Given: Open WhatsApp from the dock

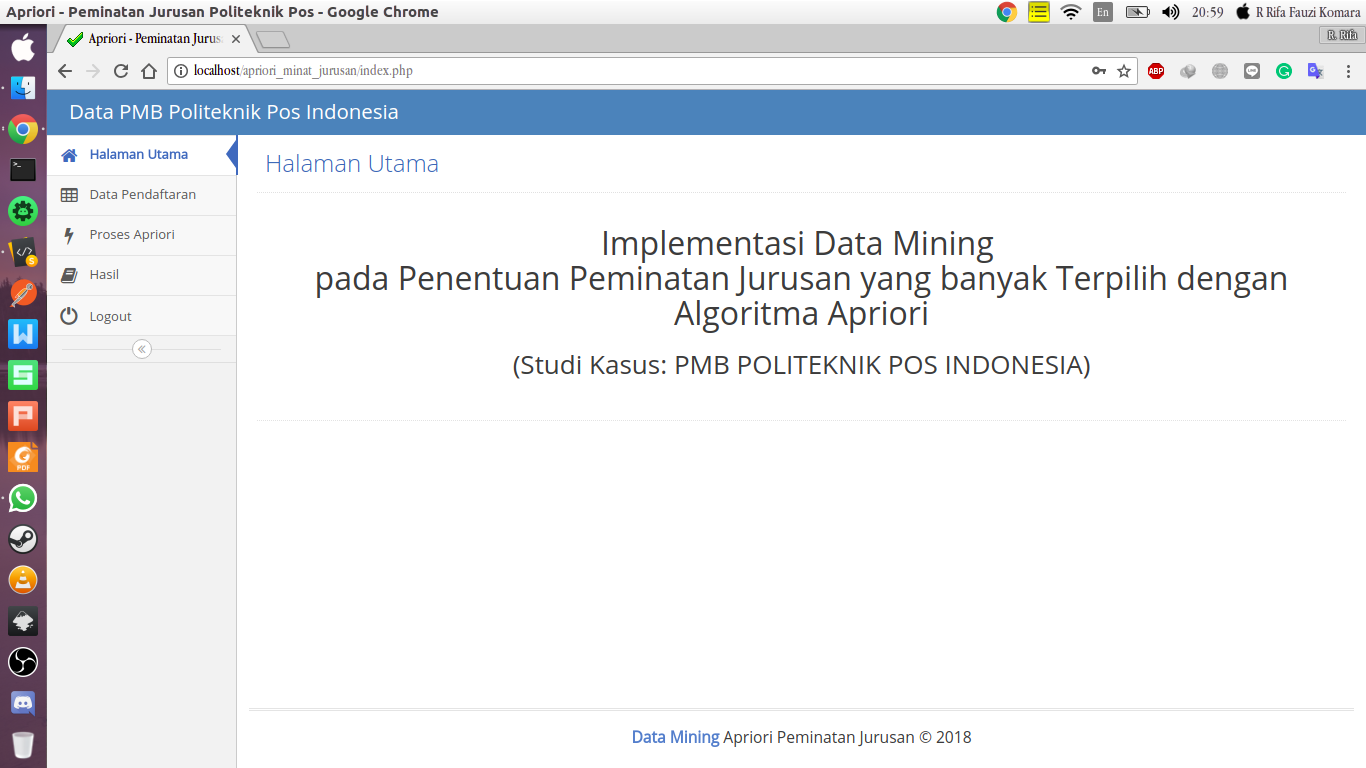Looking at the screenshot, I should click(x=23, y=498).
